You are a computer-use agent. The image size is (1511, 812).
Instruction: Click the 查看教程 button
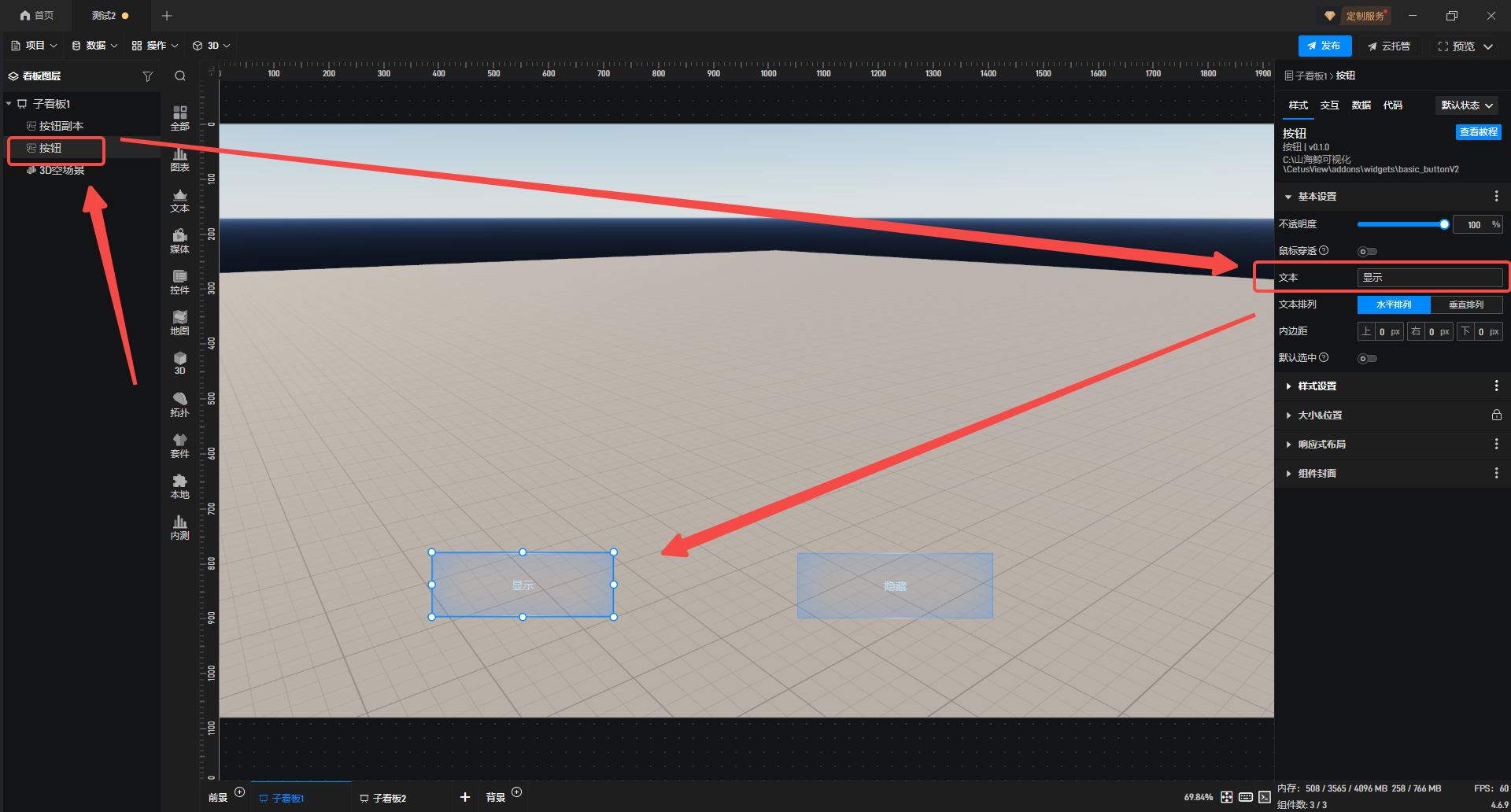click(1478, 132)
